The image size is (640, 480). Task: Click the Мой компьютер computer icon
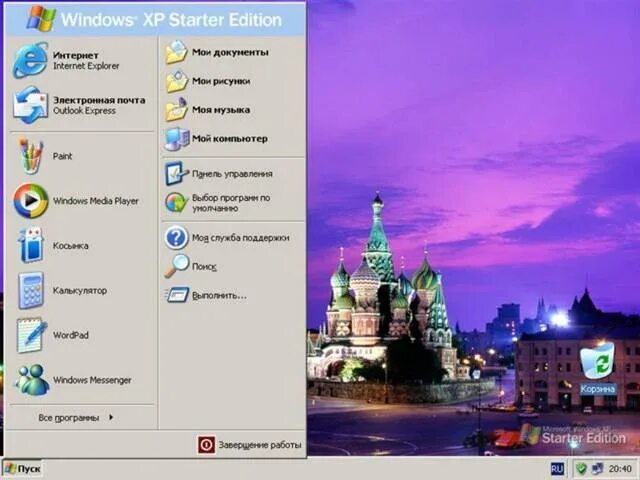[176, 139]
